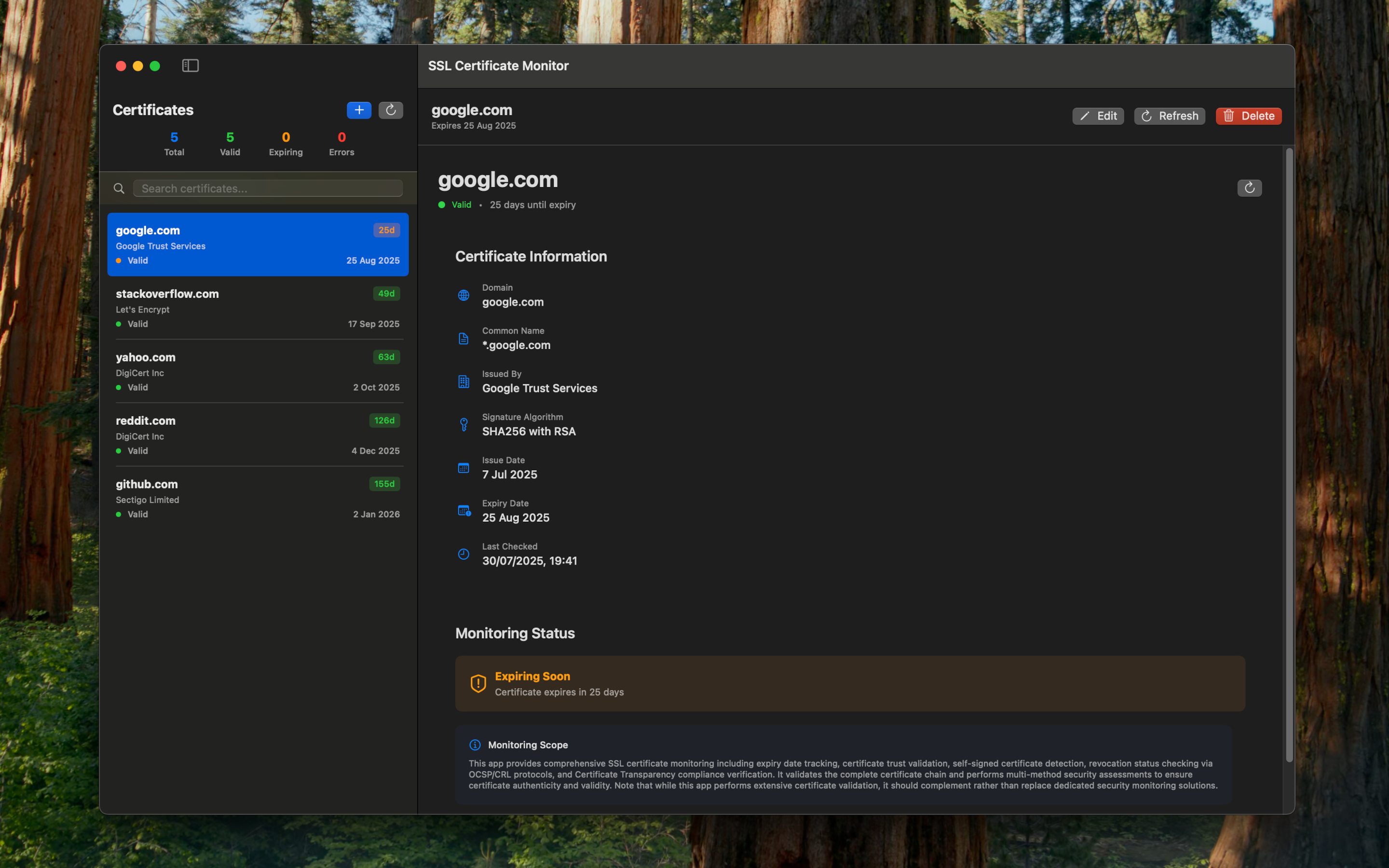The height and width of the screenshot is (868, 1389).
Task: Click the calendar icon beside Issue Date
Action: (463, 467)
